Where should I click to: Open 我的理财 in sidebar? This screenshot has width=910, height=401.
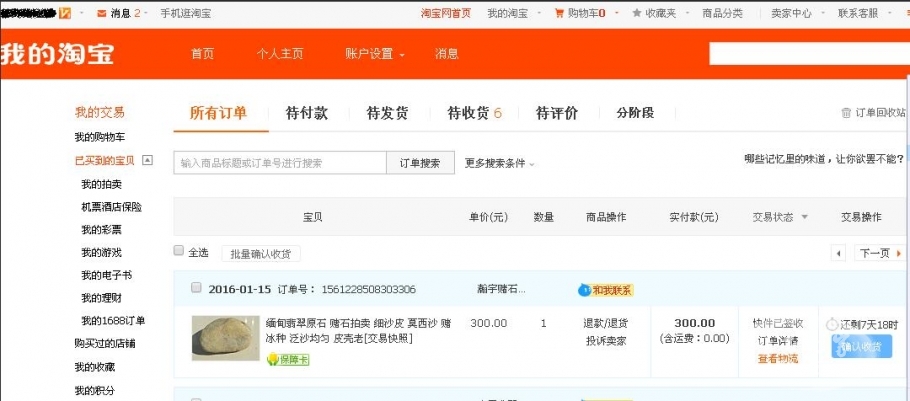click(102, 298)
